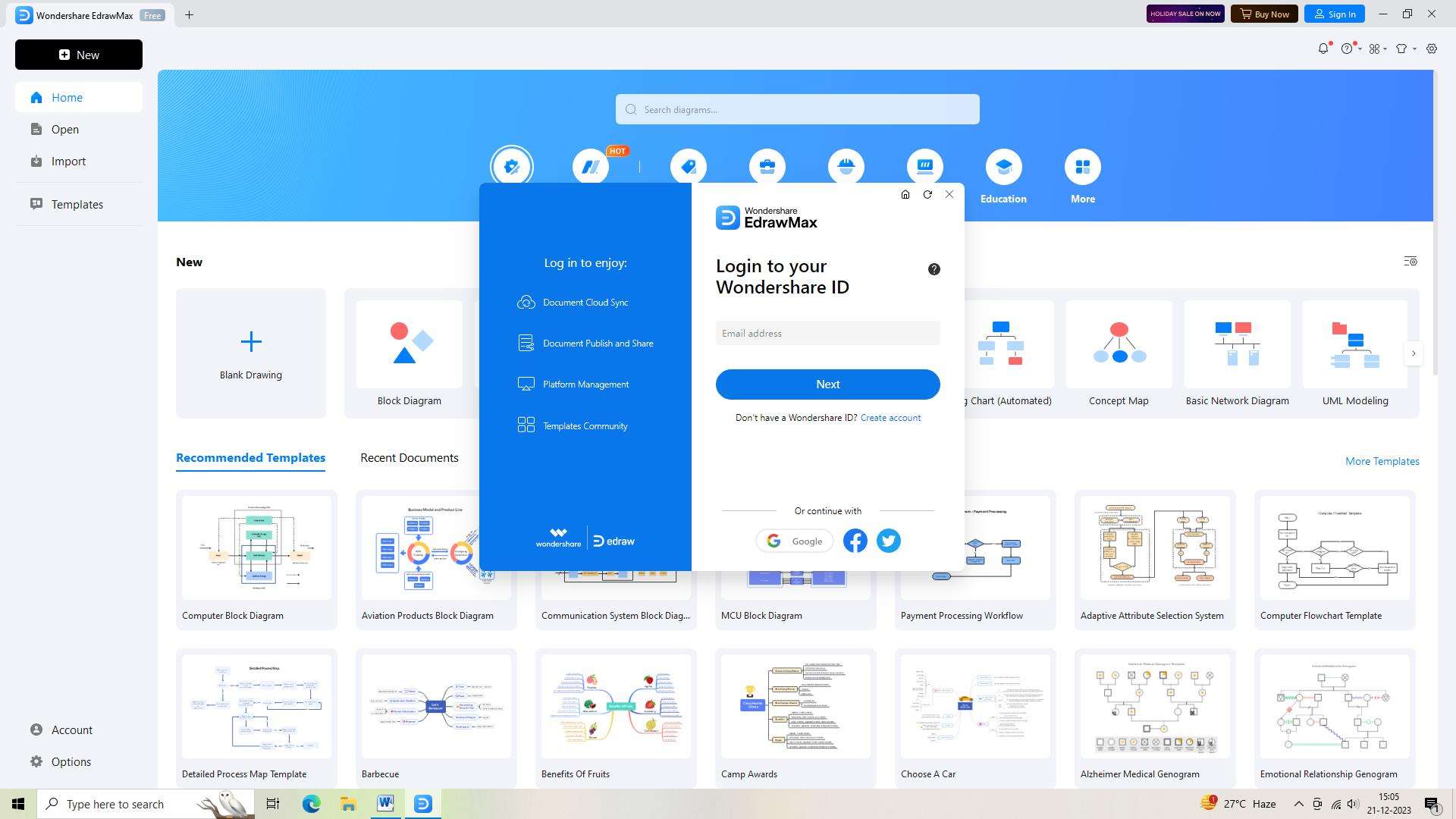Click the Email address input field
The height and width of the screenshot is (819, 1456).
click(x=827, y=333)
